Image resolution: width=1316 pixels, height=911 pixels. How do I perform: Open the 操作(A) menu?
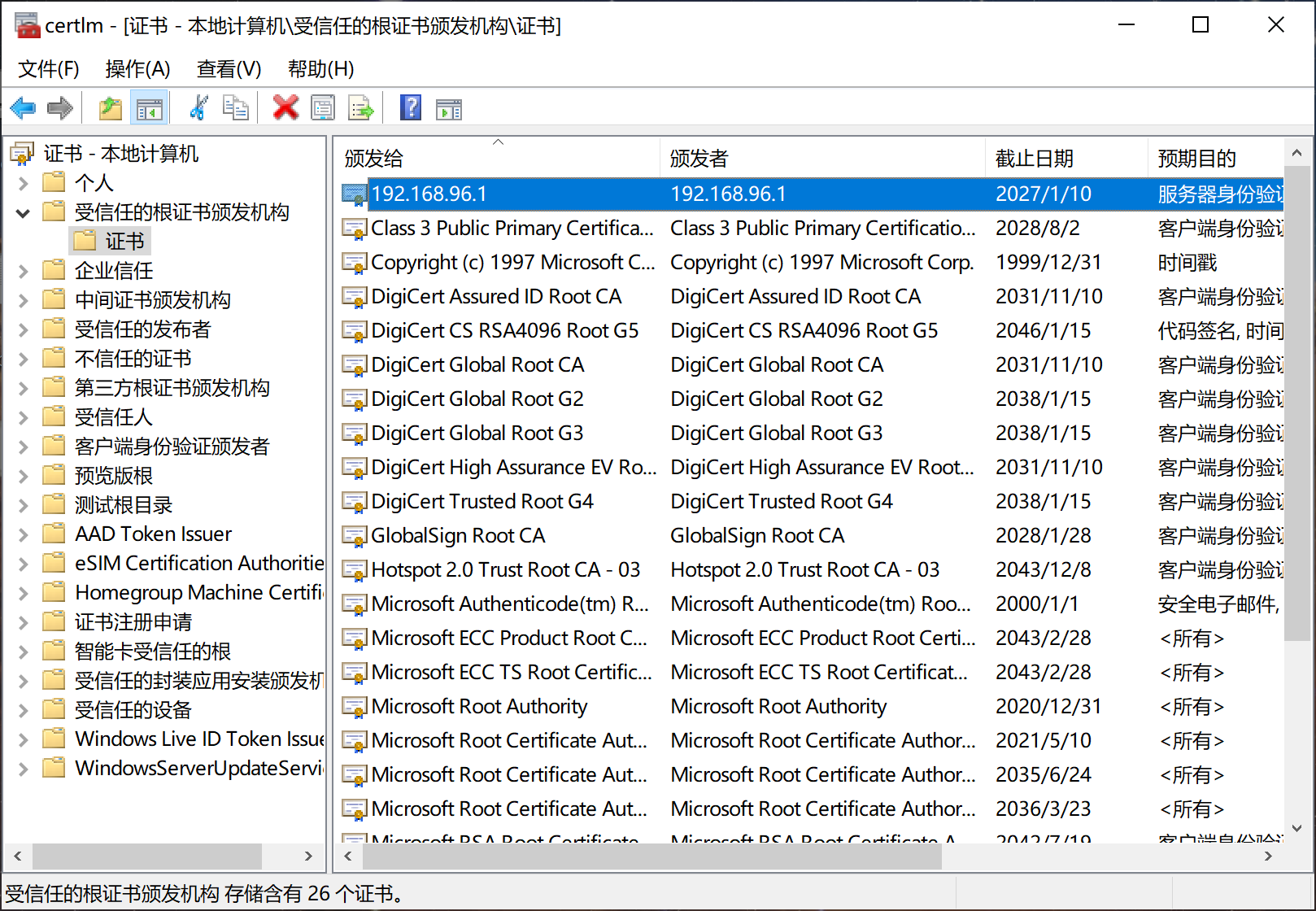click(137, 69)
